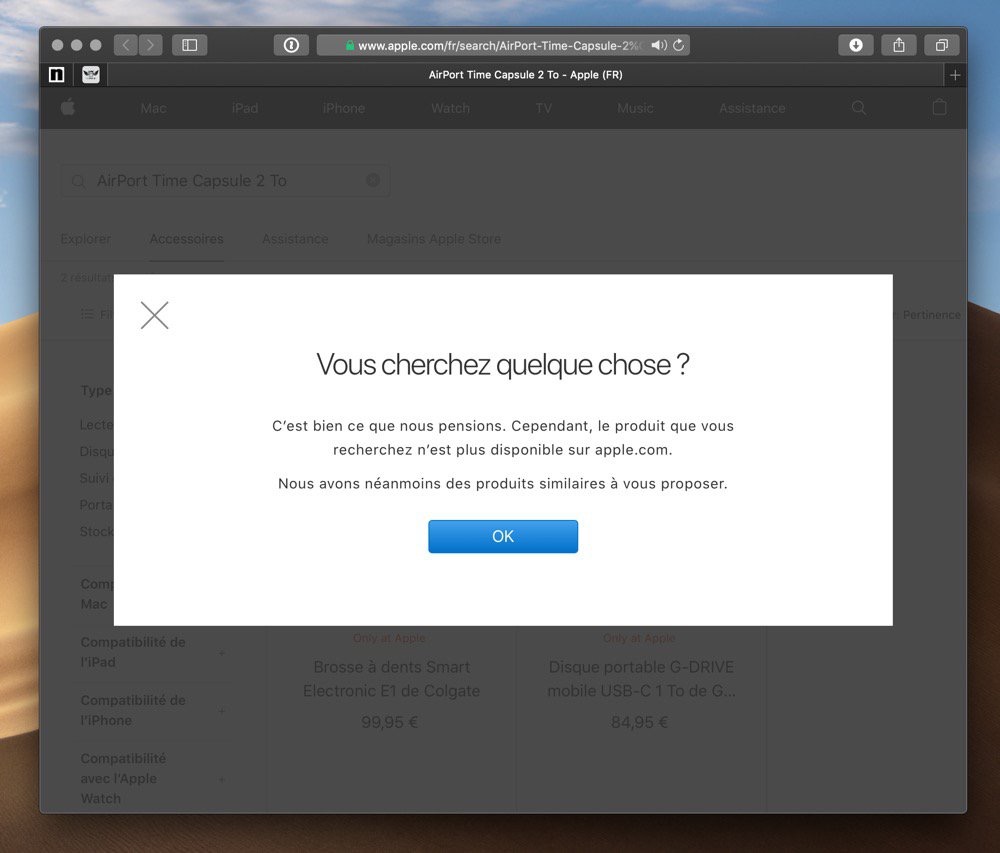Screen dimensions: 1000x853
Task: Add a new tab with plus icon
Action: click(x=955, y=75)
